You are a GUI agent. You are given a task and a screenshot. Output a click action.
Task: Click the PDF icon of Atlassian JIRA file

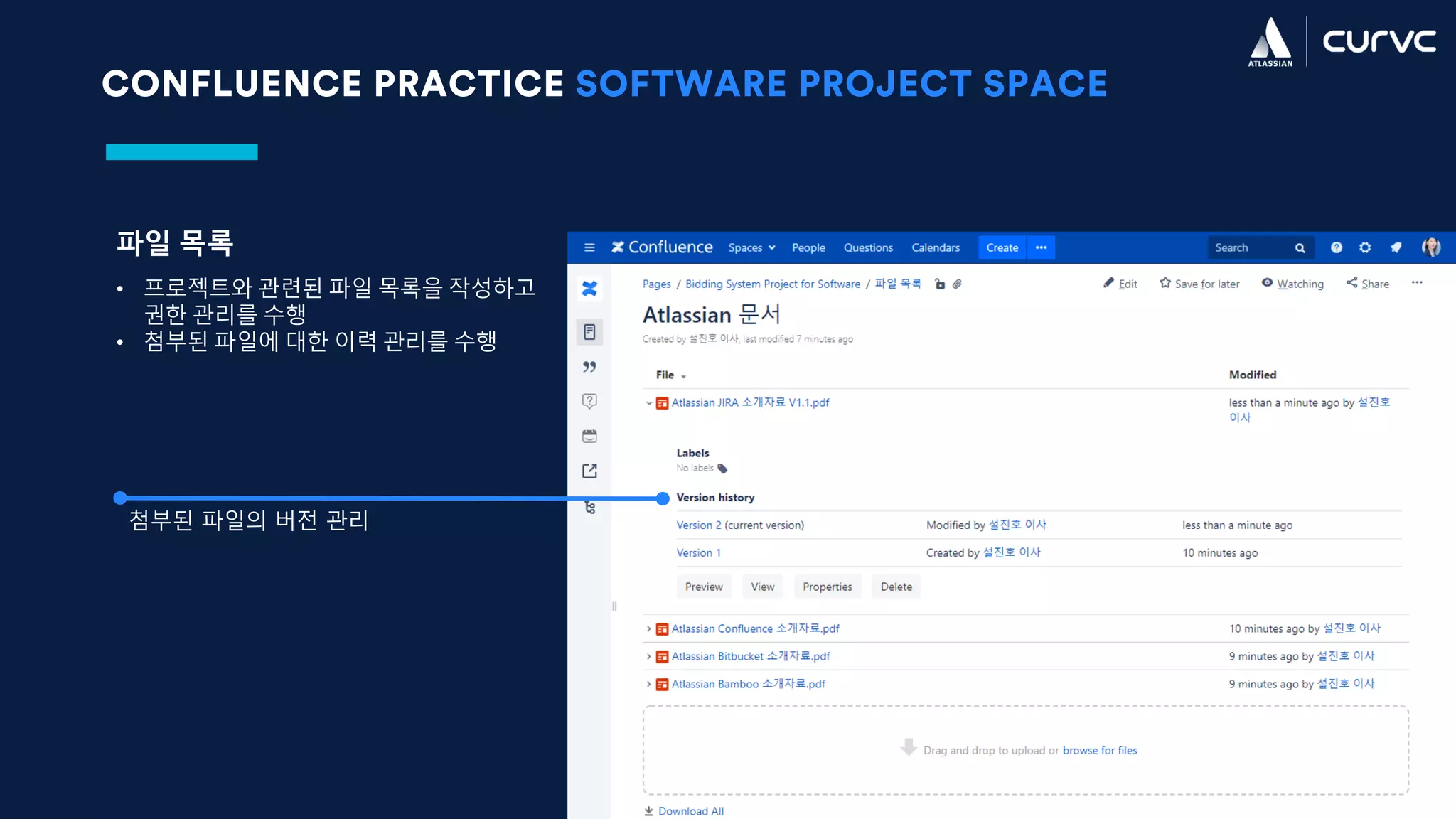point(662,403)
